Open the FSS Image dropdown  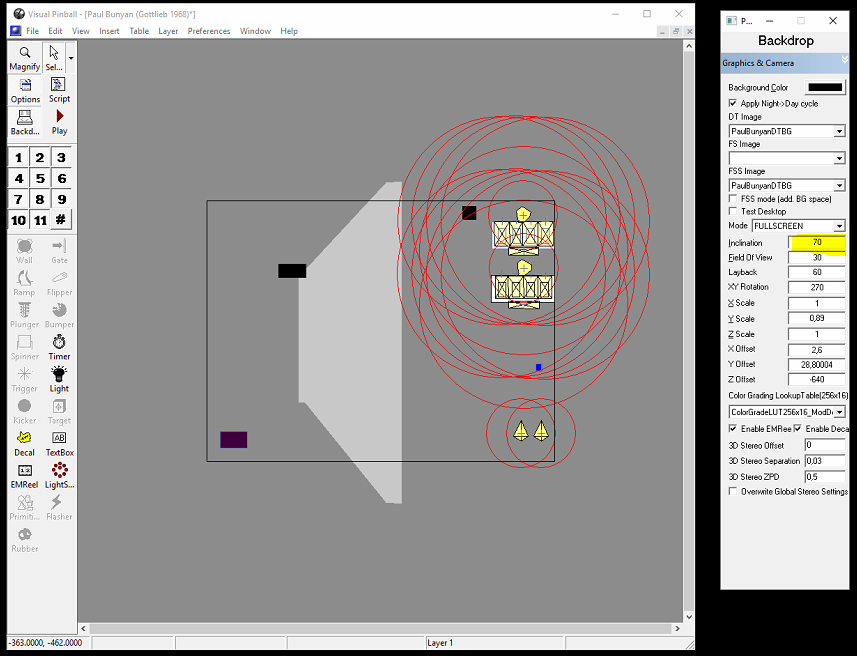839,185
